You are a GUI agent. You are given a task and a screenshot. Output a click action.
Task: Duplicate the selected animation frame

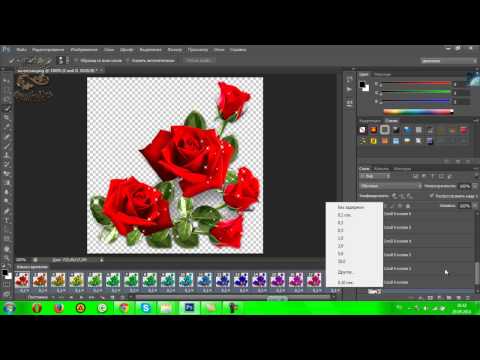[112, 297]
